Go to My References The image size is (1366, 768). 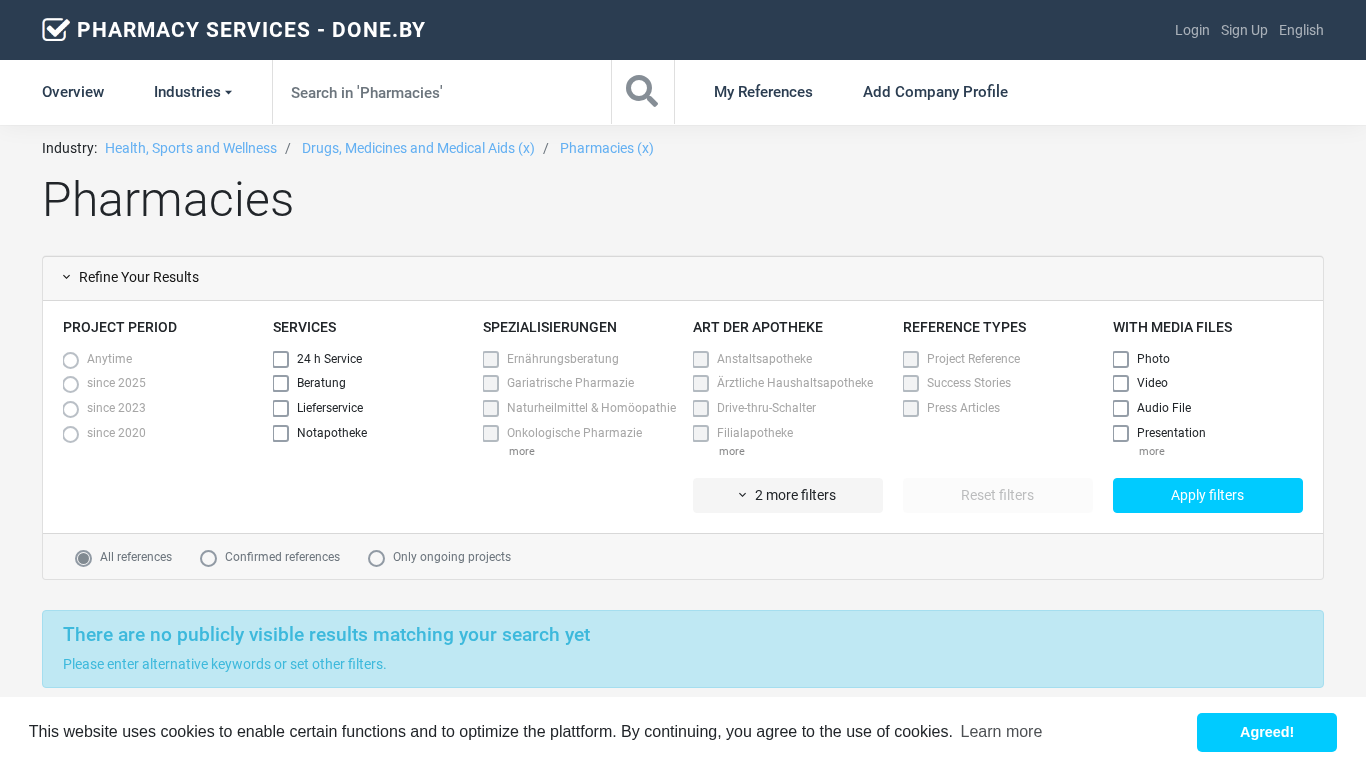763,92
